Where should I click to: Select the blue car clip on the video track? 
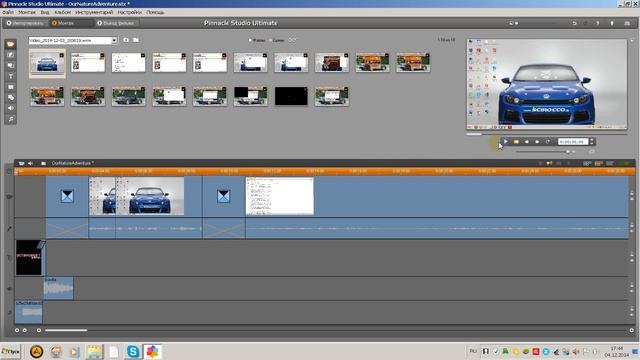150,196
